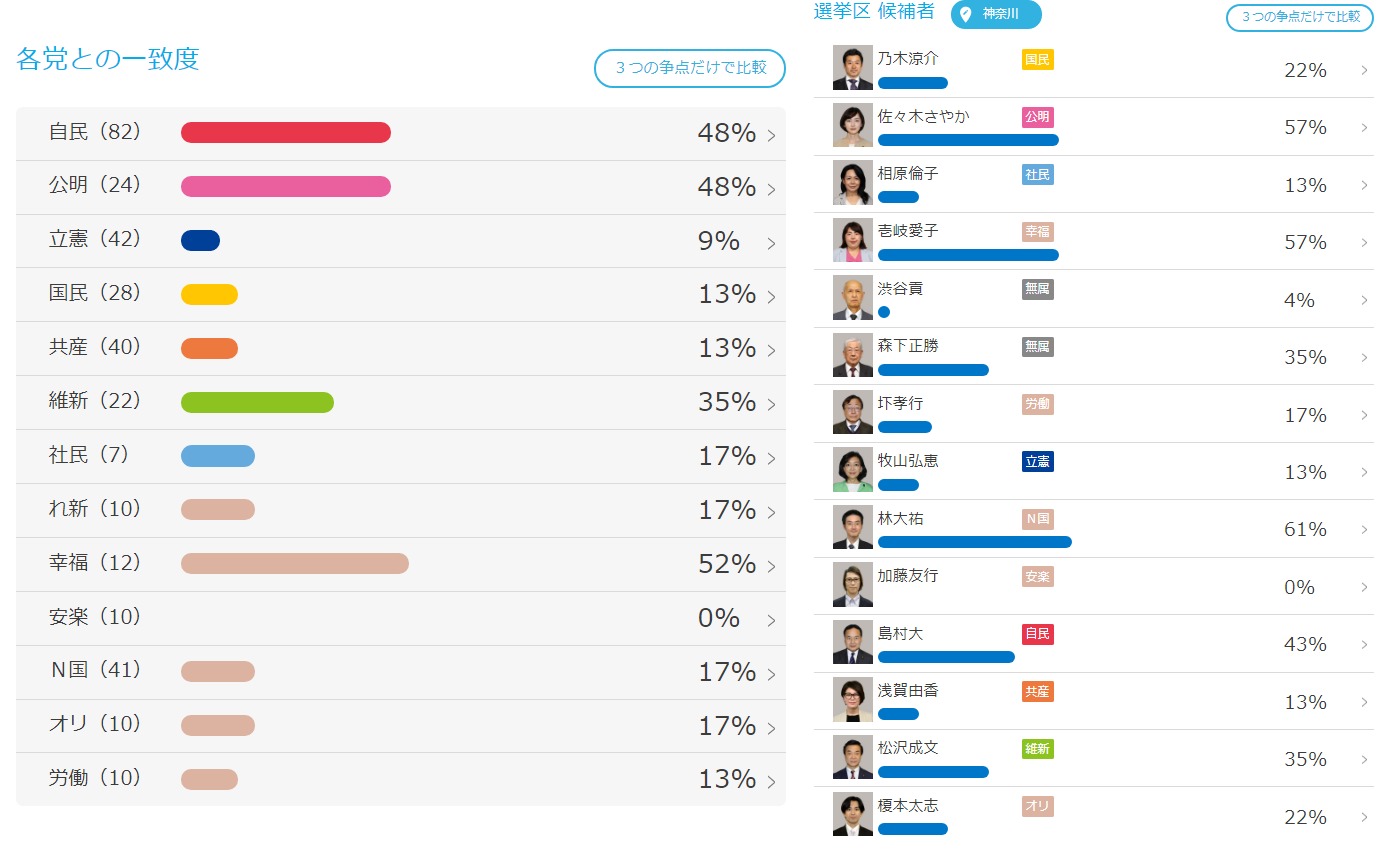Expand the 幸福 (12) party row chevron
Screen dimensions: 1386x850
pyautogui.click(x=771, y=568)
